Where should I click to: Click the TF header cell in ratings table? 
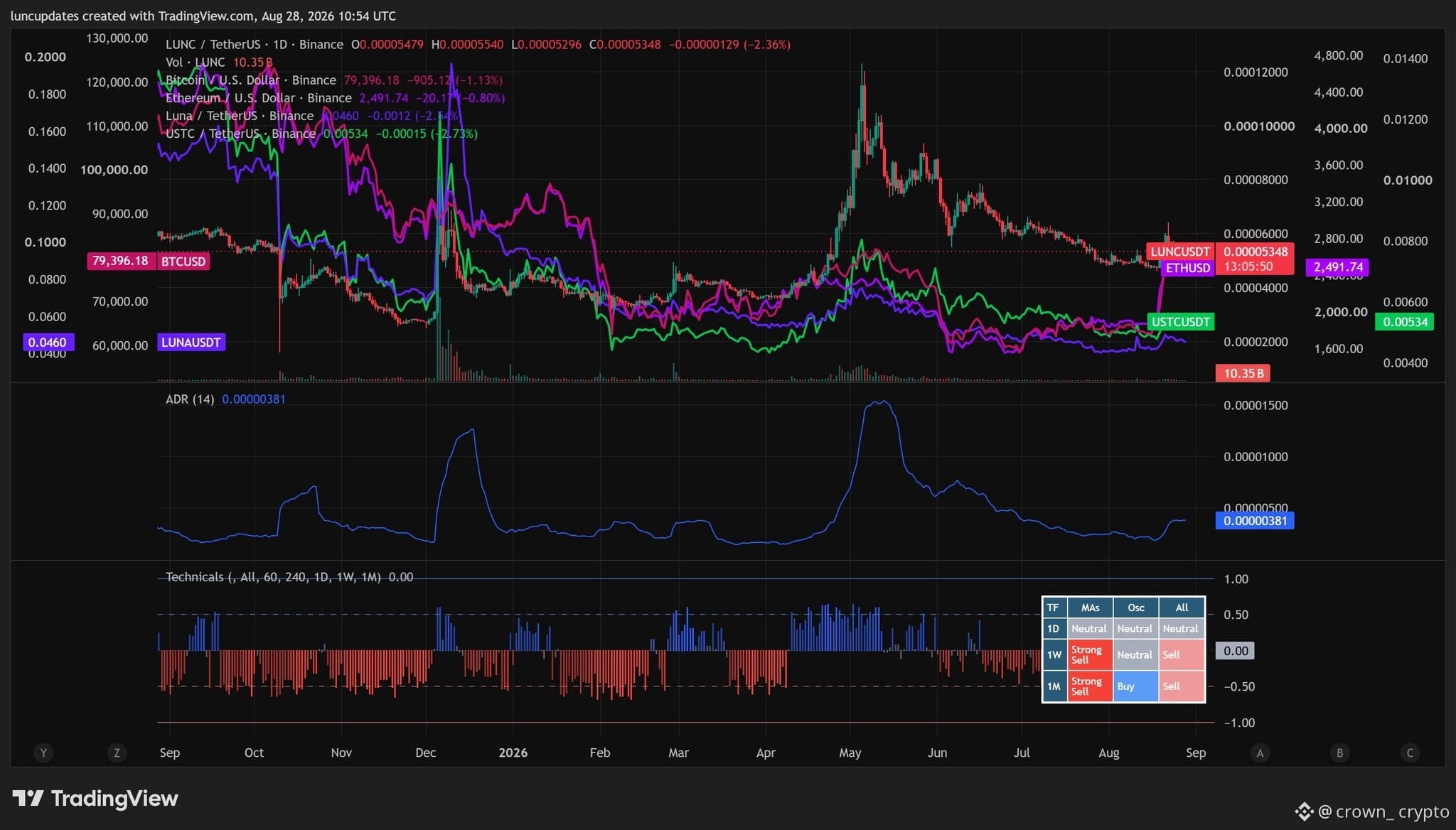(1054, 608)
